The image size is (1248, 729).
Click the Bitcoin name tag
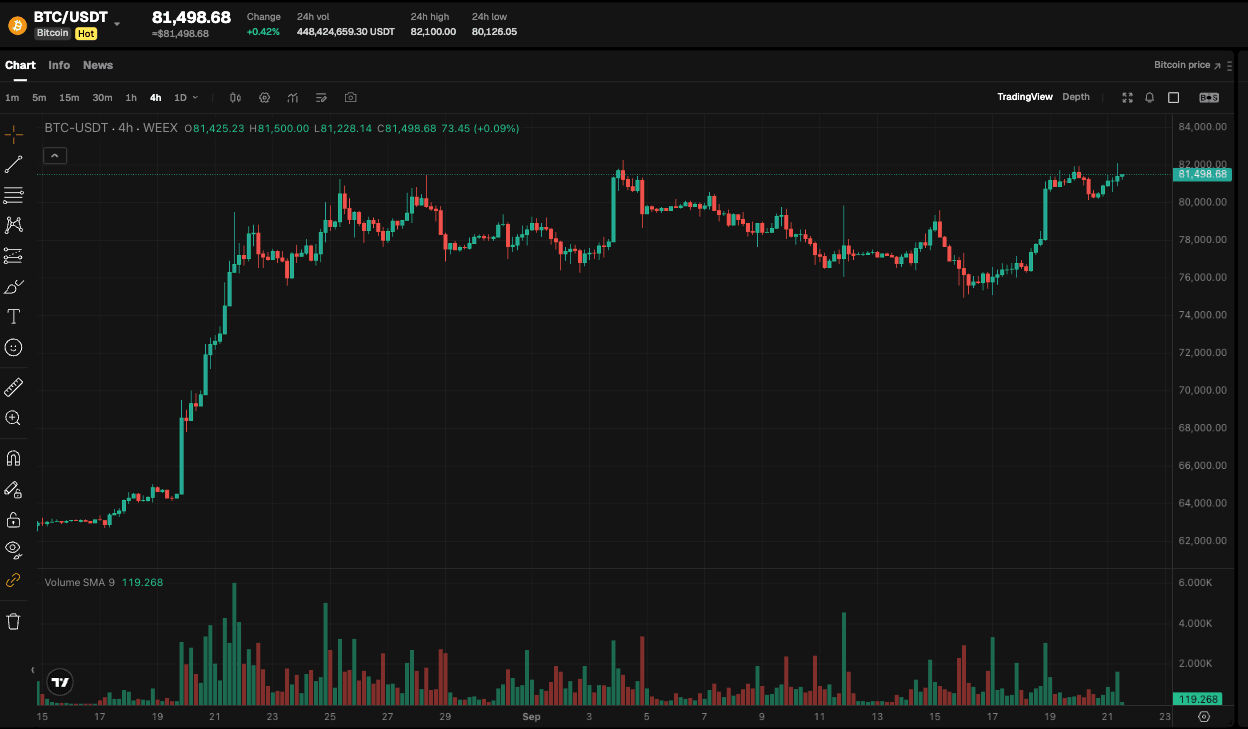(53, 33)
